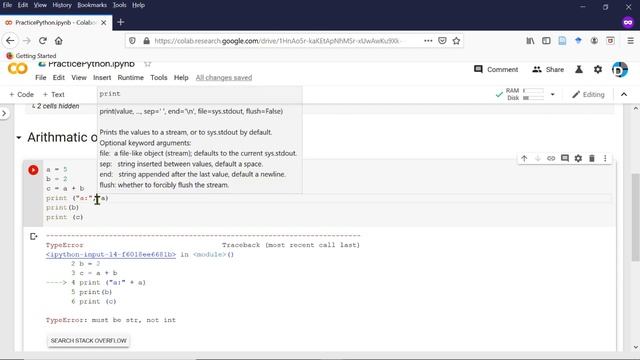
Task: Close the PracticePython.ipynb tab
Action: 104,22
